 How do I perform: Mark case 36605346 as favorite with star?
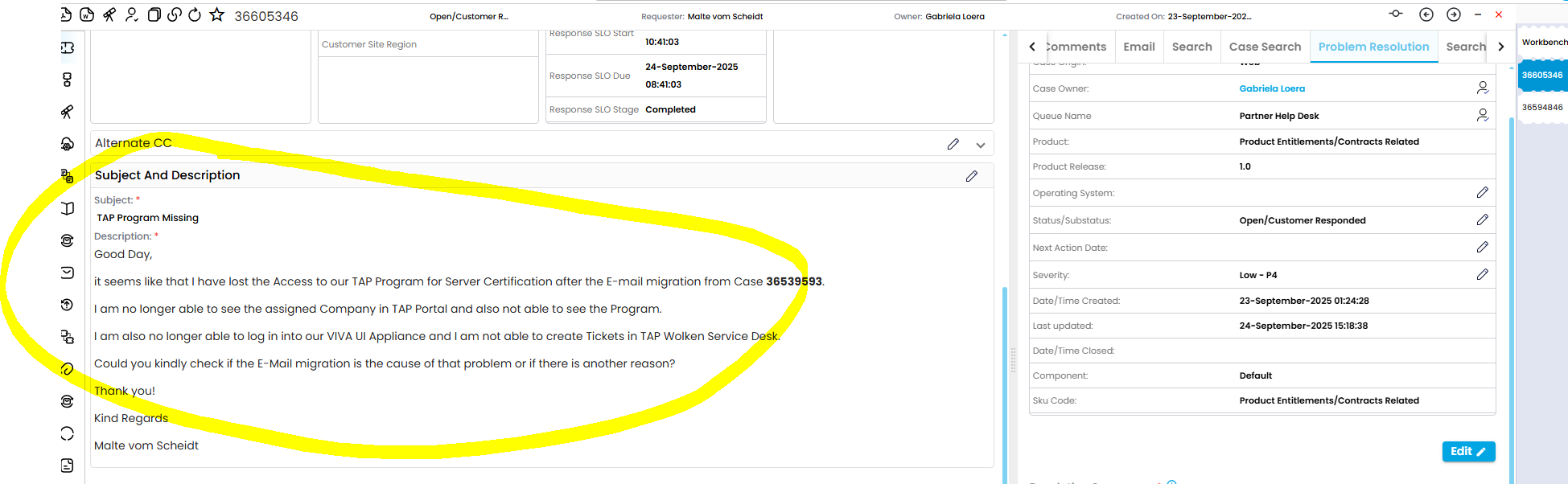point(217,14)
